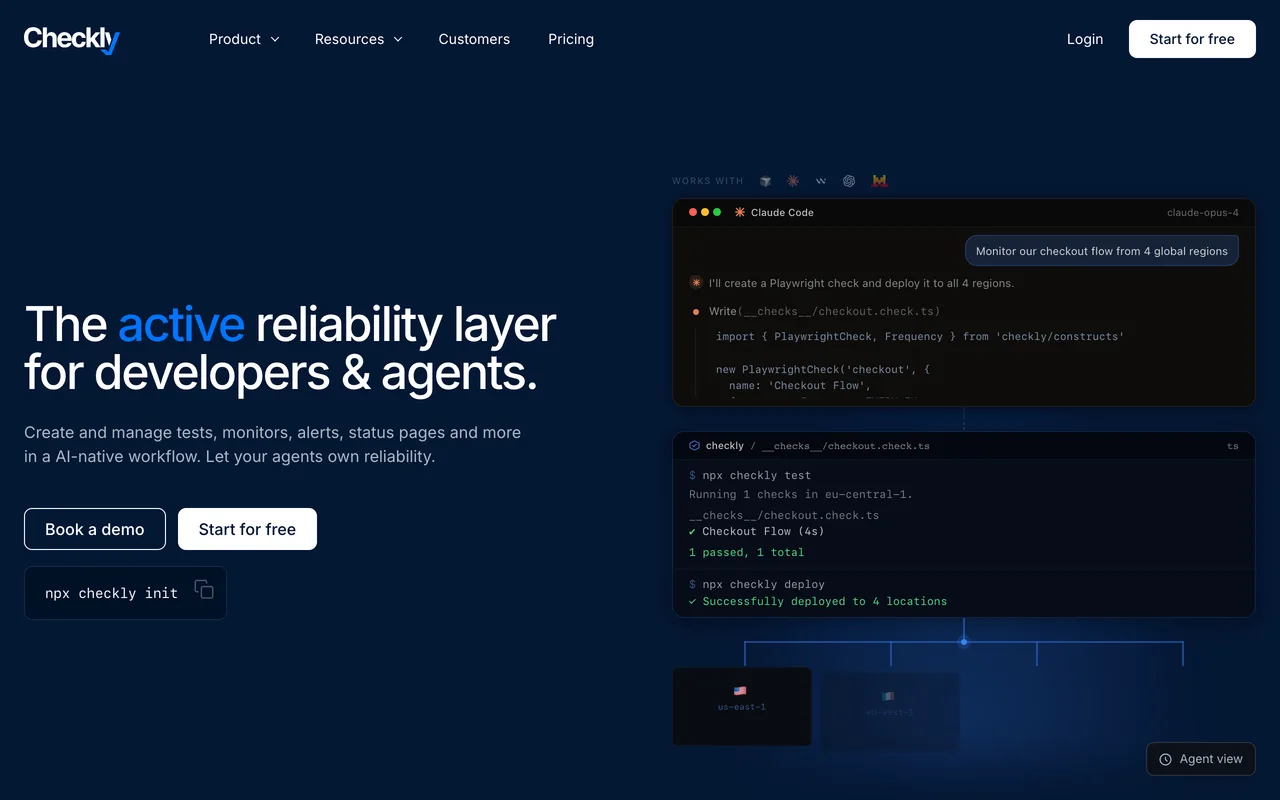Open the Customers page
Screen dimensions: 1280x800
[474, 39]
